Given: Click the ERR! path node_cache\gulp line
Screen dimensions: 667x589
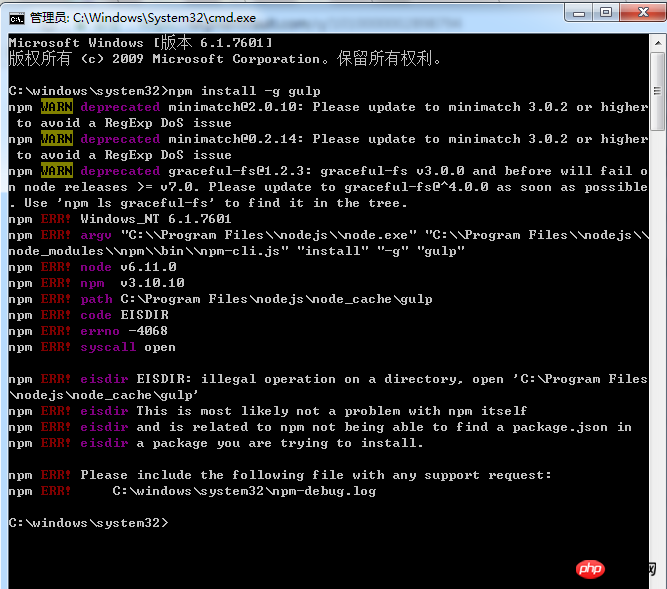Looking at the screenshot, I should pyautogui.click(x=220, y=299).
